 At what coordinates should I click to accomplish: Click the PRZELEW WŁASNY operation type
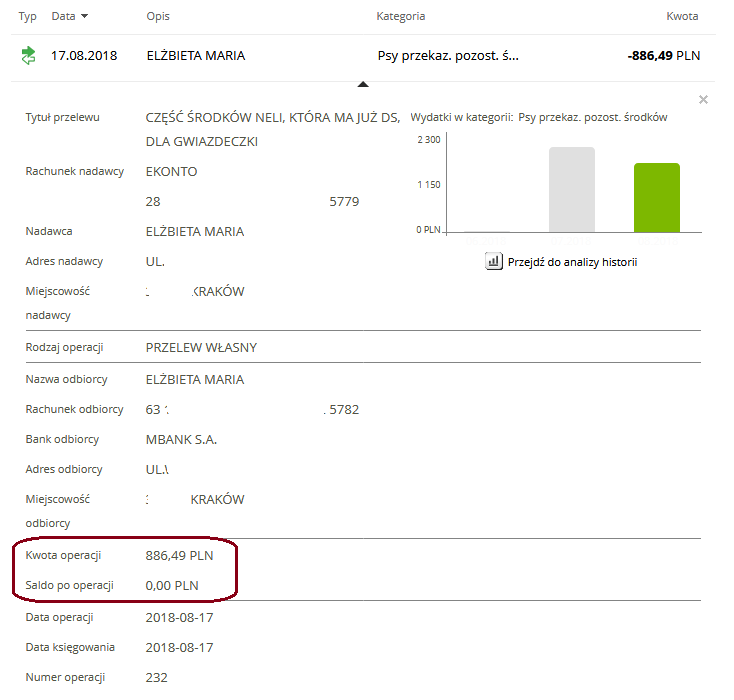pyautogui.click(x=201, y=348)
